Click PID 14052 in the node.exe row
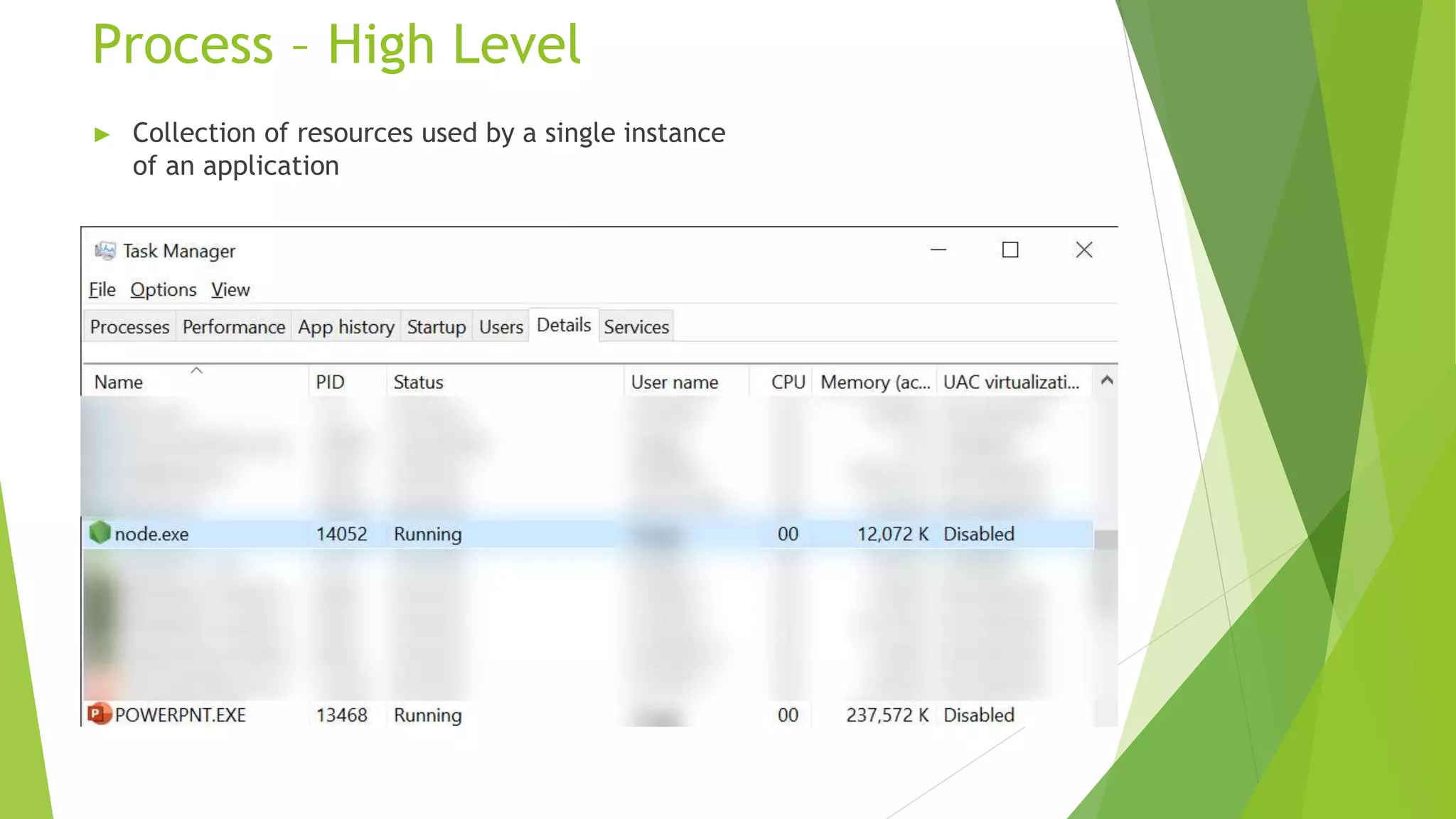 342,534
